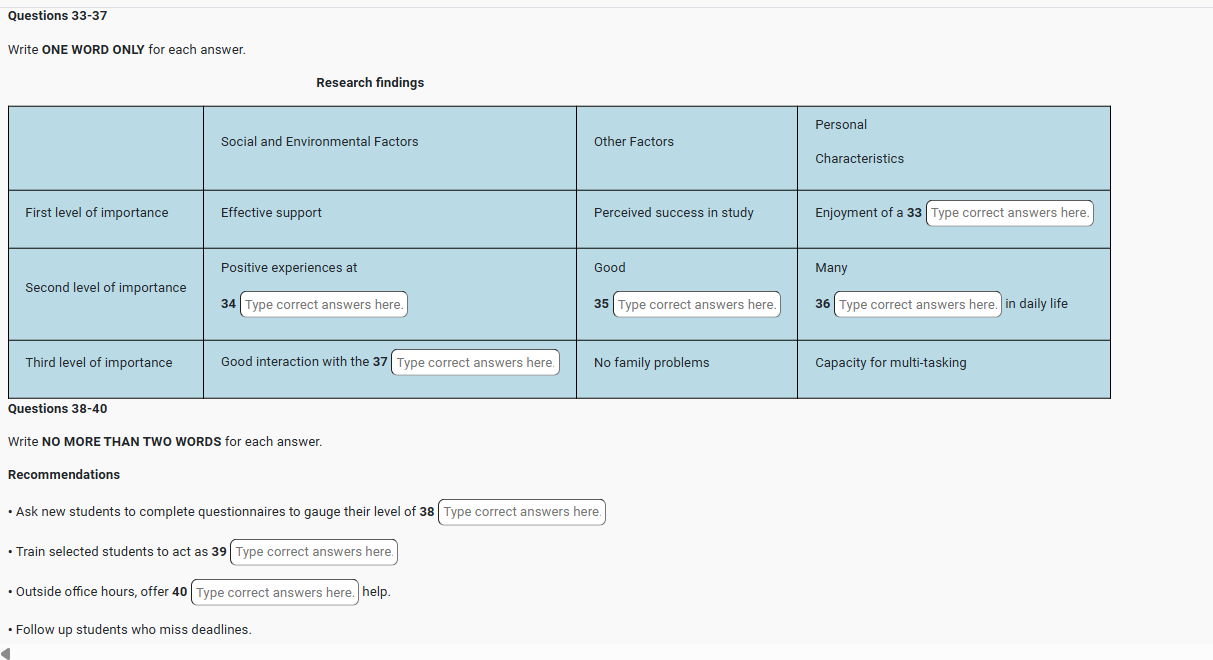
Task: Click the Capacity for multi-tasking cell
Action: pyautogui.click(x=890, y=363)
